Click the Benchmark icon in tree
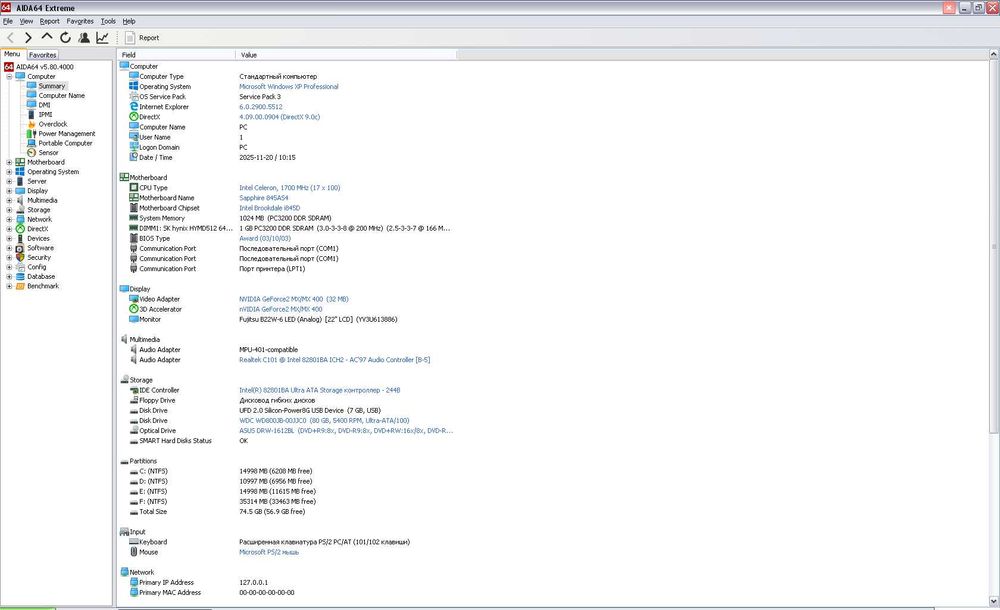 pyautogui.click(x=20, y=286)
